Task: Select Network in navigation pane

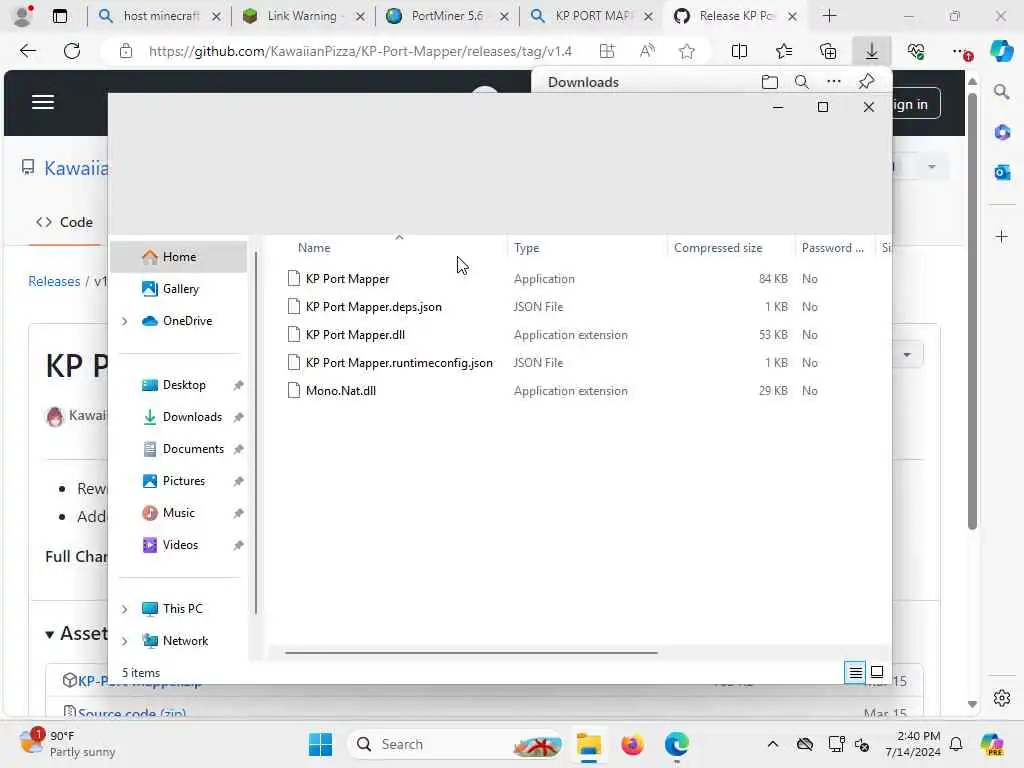Action: [x=185, y=641]
